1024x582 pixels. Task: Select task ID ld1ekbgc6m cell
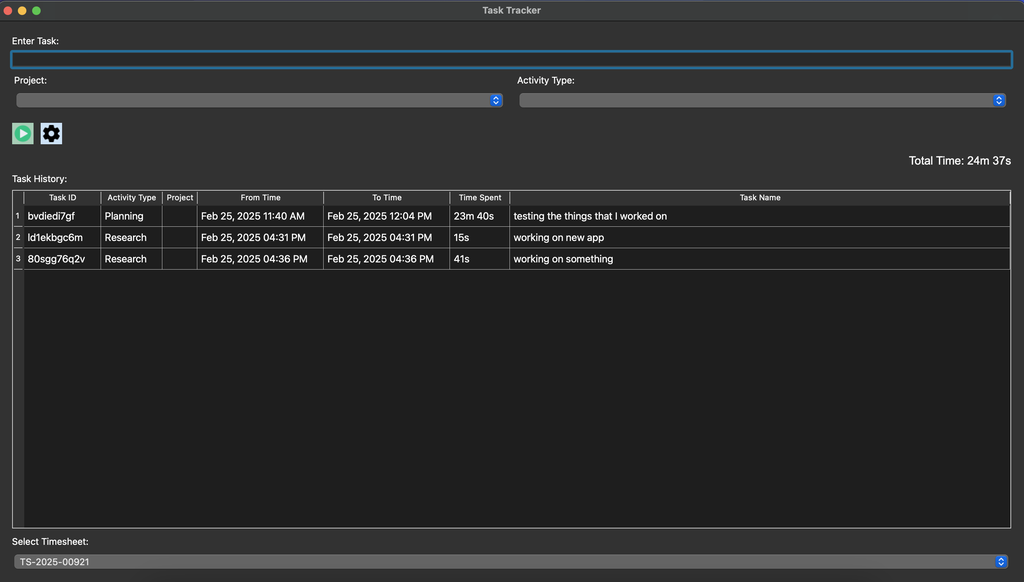tap(62, 238)
